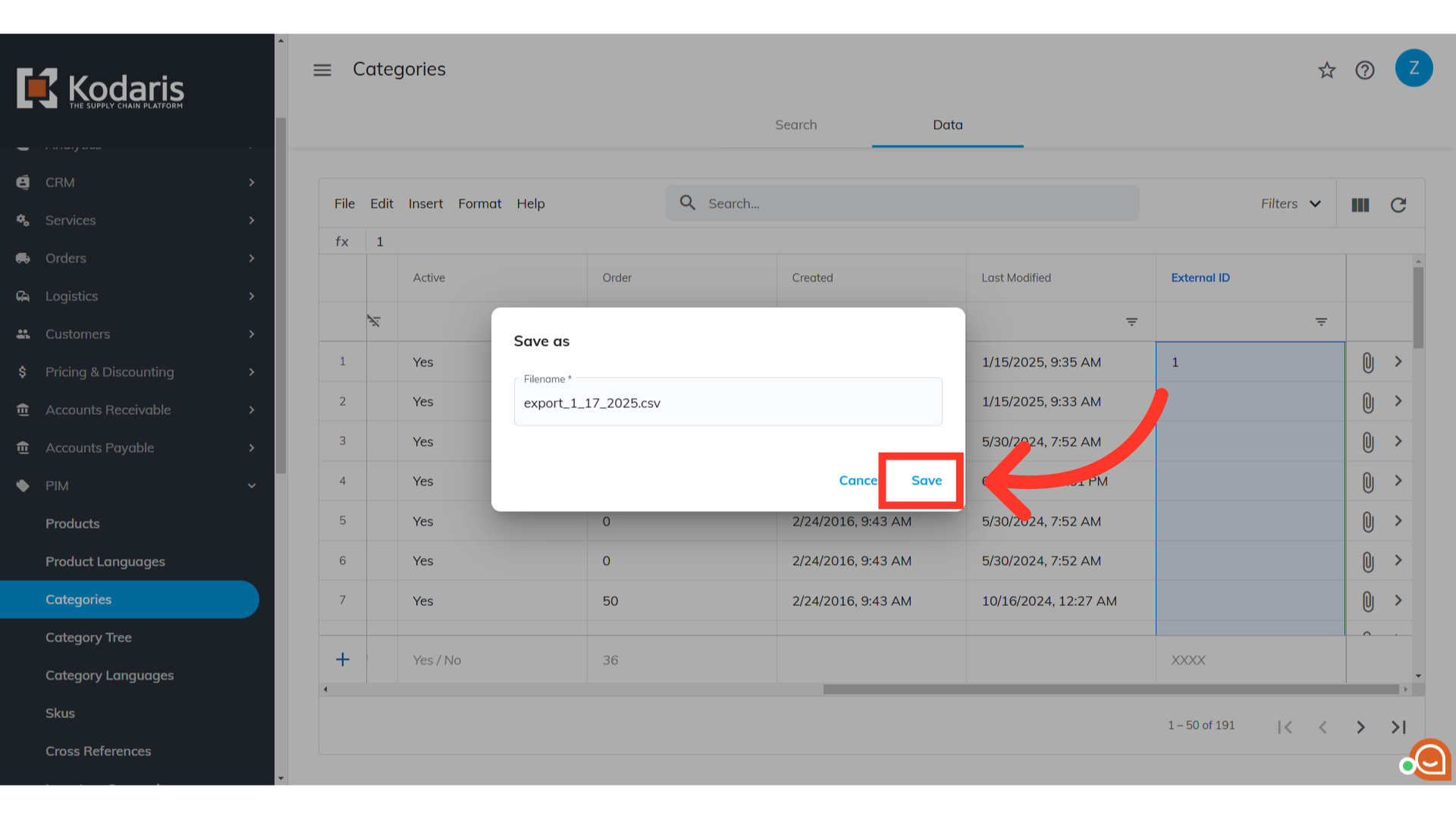Click the favorites star icon
The height and width of the screenshot is (819, 1456).
(1326, 71)
